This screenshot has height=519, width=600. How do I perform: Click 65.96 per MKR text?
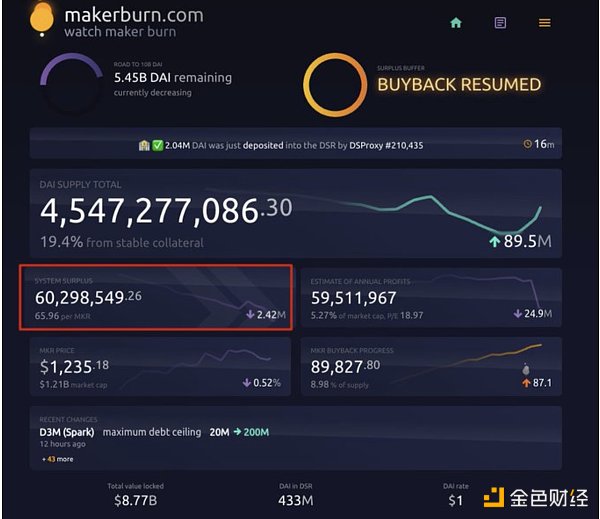[63, 316]
